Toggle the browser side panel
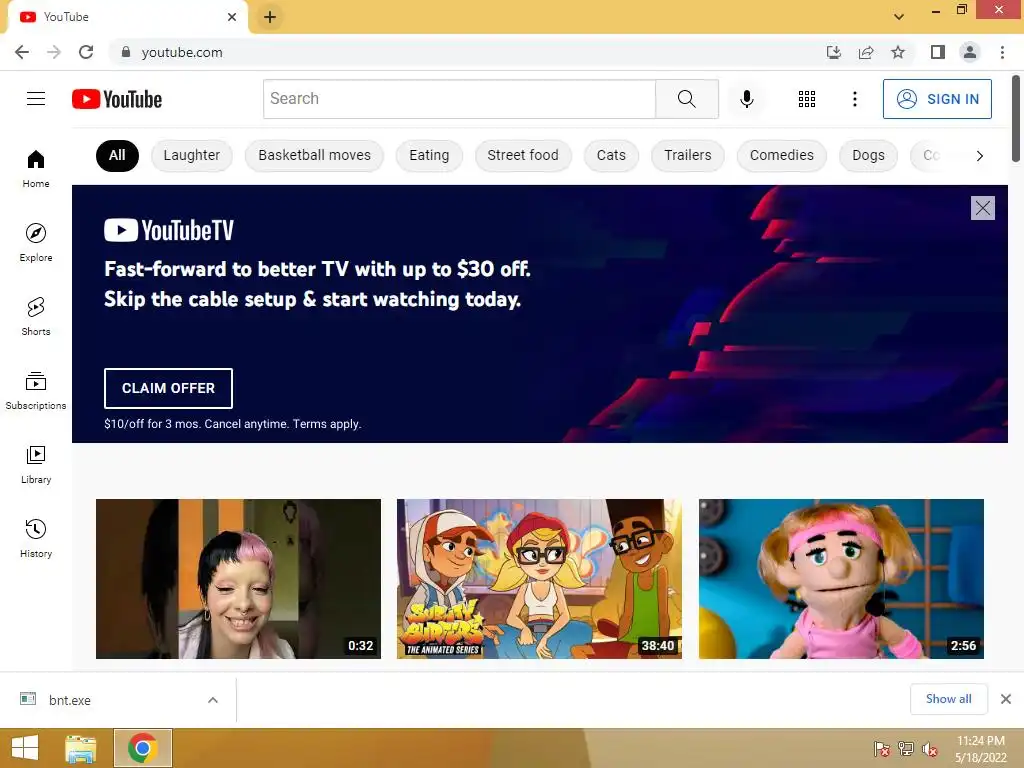The width and height of the screenshot is (1024, 768). (x=938, y=52)
